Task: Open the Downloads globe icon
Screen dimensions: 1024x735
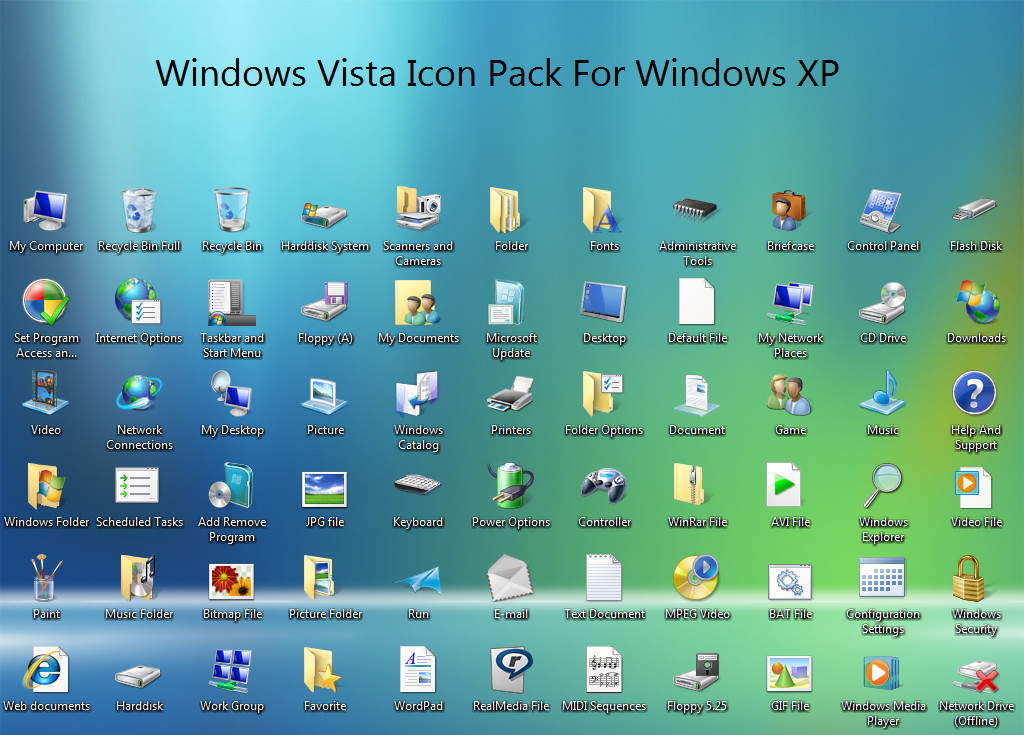Action: [978, 301]
